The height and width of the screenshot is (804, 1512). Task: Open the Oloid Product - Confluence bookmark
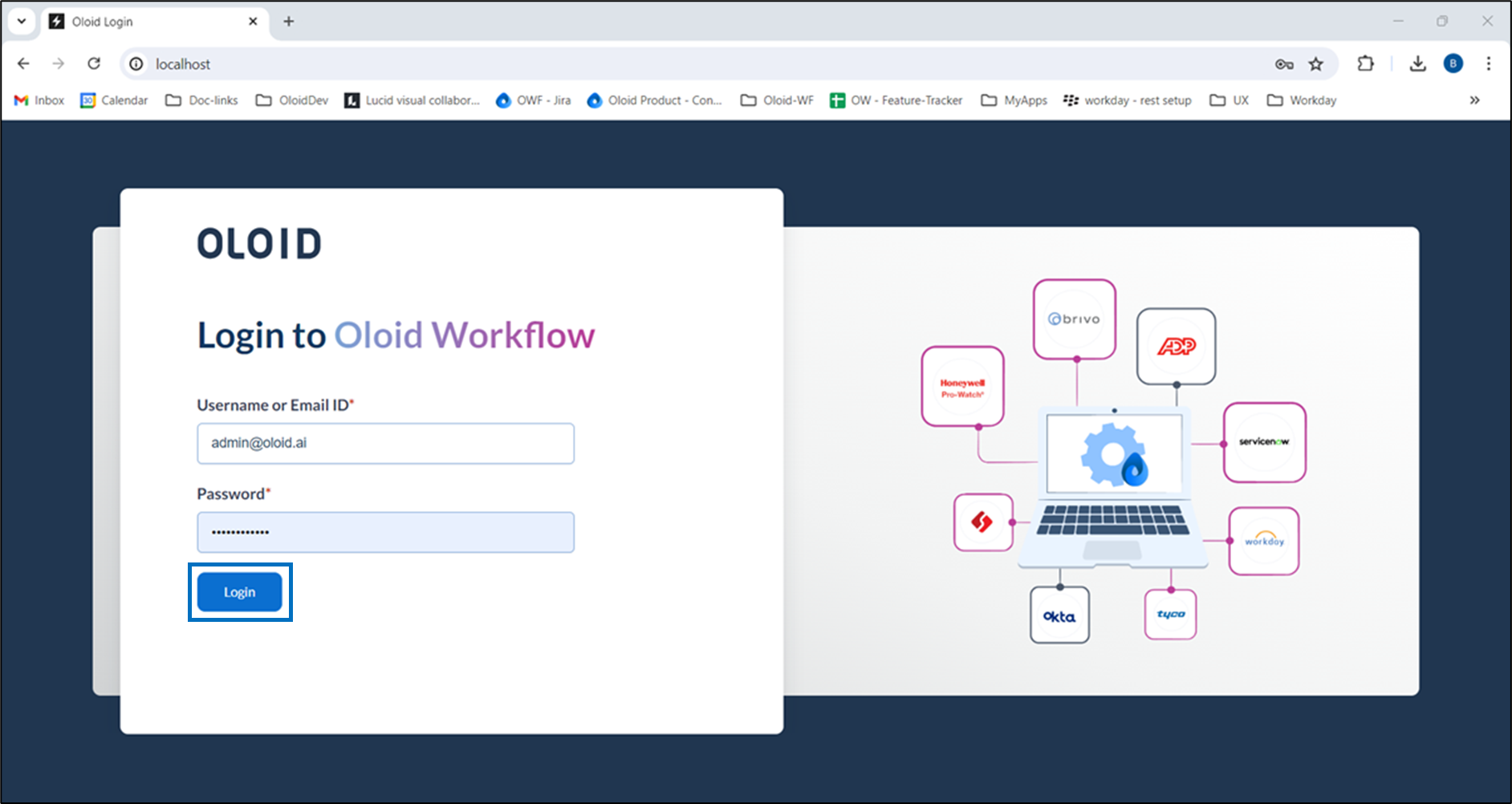(655, 100)
